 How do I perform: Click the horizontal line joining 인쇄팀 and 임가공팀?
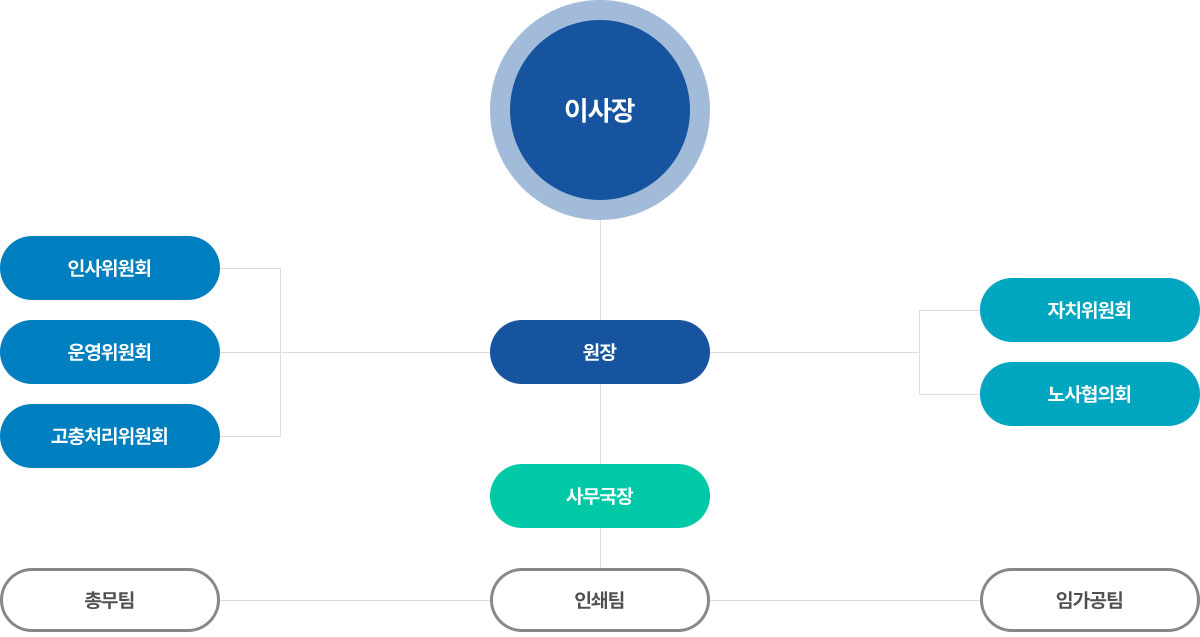coord(845,600)
